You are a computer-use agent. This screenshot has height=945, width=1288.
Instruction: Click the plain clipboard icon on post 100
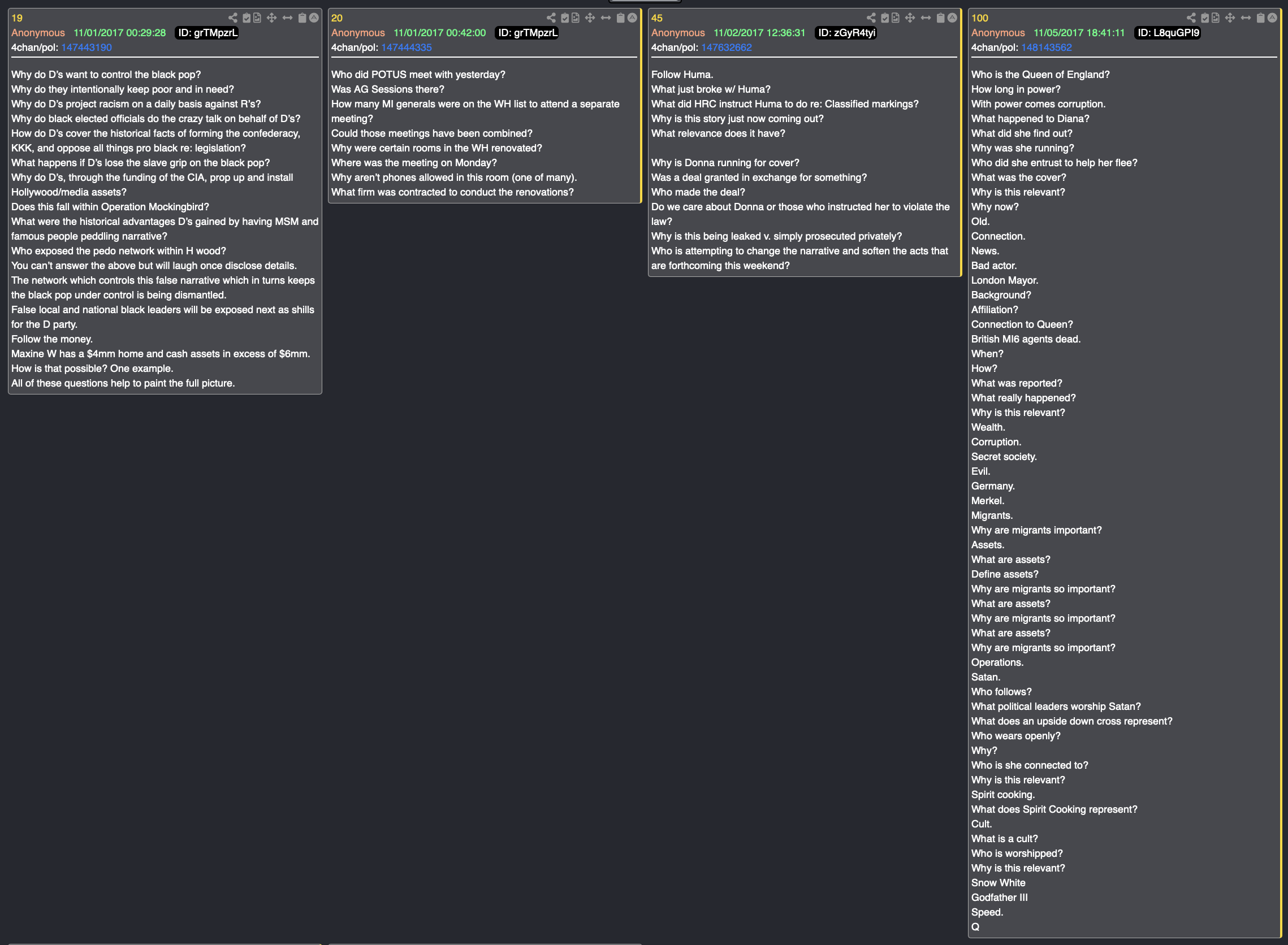pos(1260,18)
